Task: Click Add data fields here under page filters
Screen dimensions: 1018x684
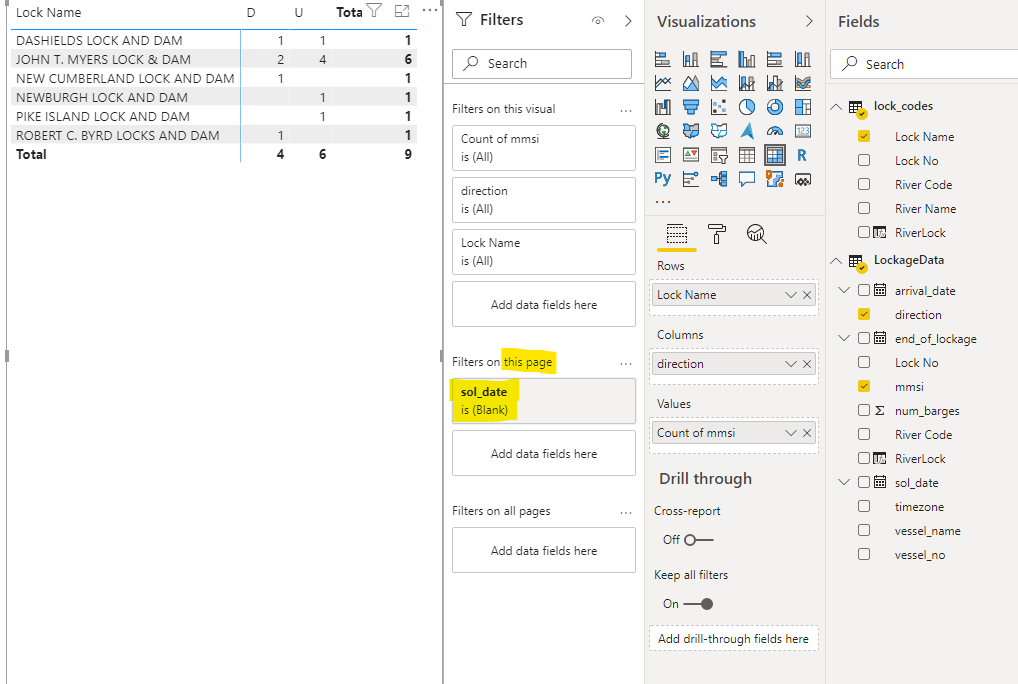Action: (543, 453)
